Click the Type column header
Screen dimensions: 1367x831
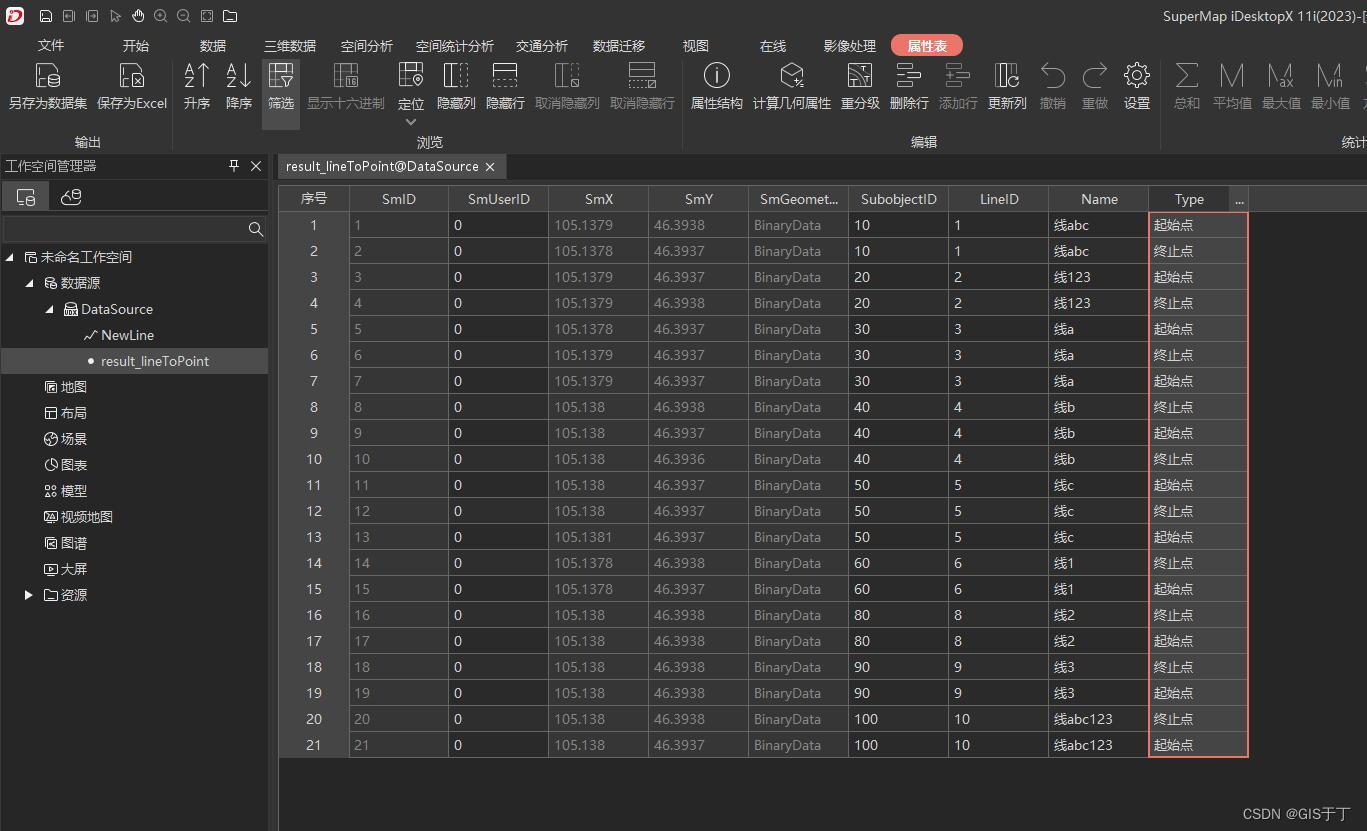(x=1189, y=199)
